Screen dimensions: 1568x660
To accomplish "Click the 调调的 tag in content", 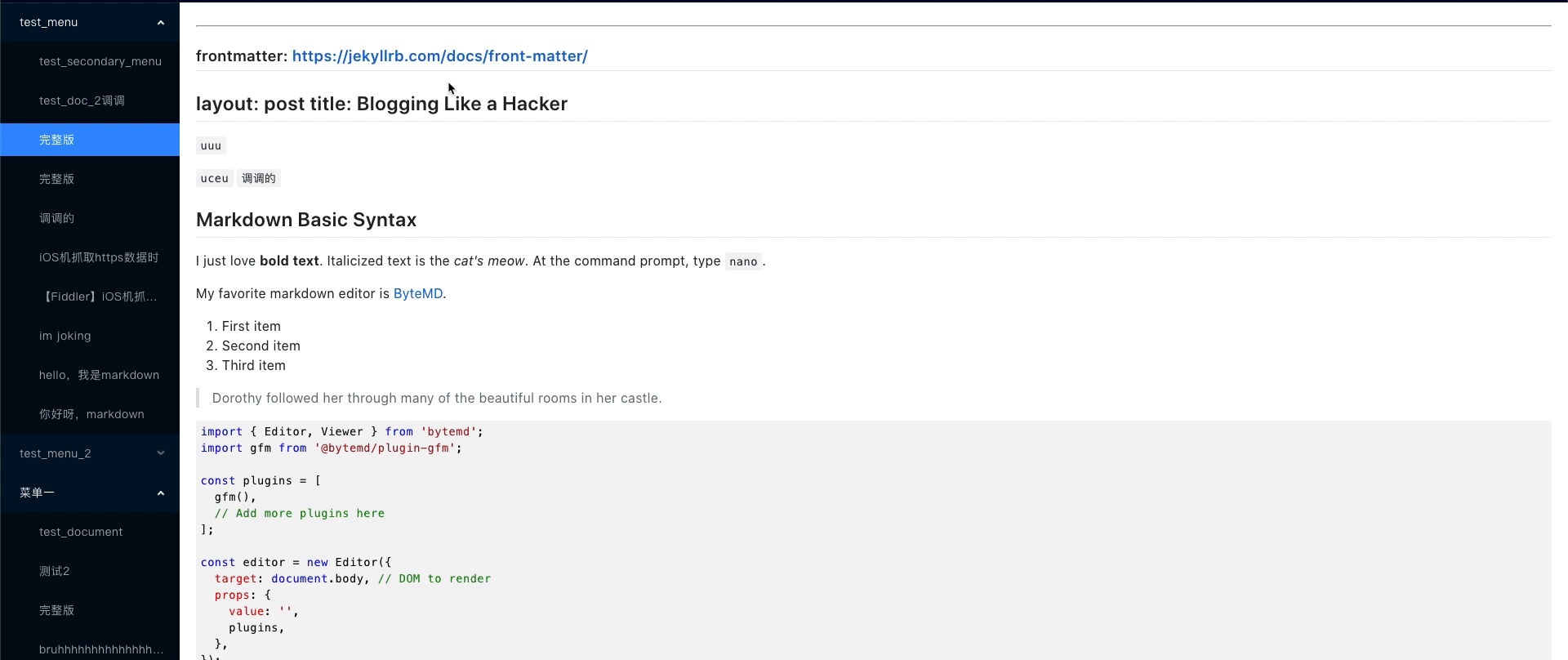I will coord(259,178).
